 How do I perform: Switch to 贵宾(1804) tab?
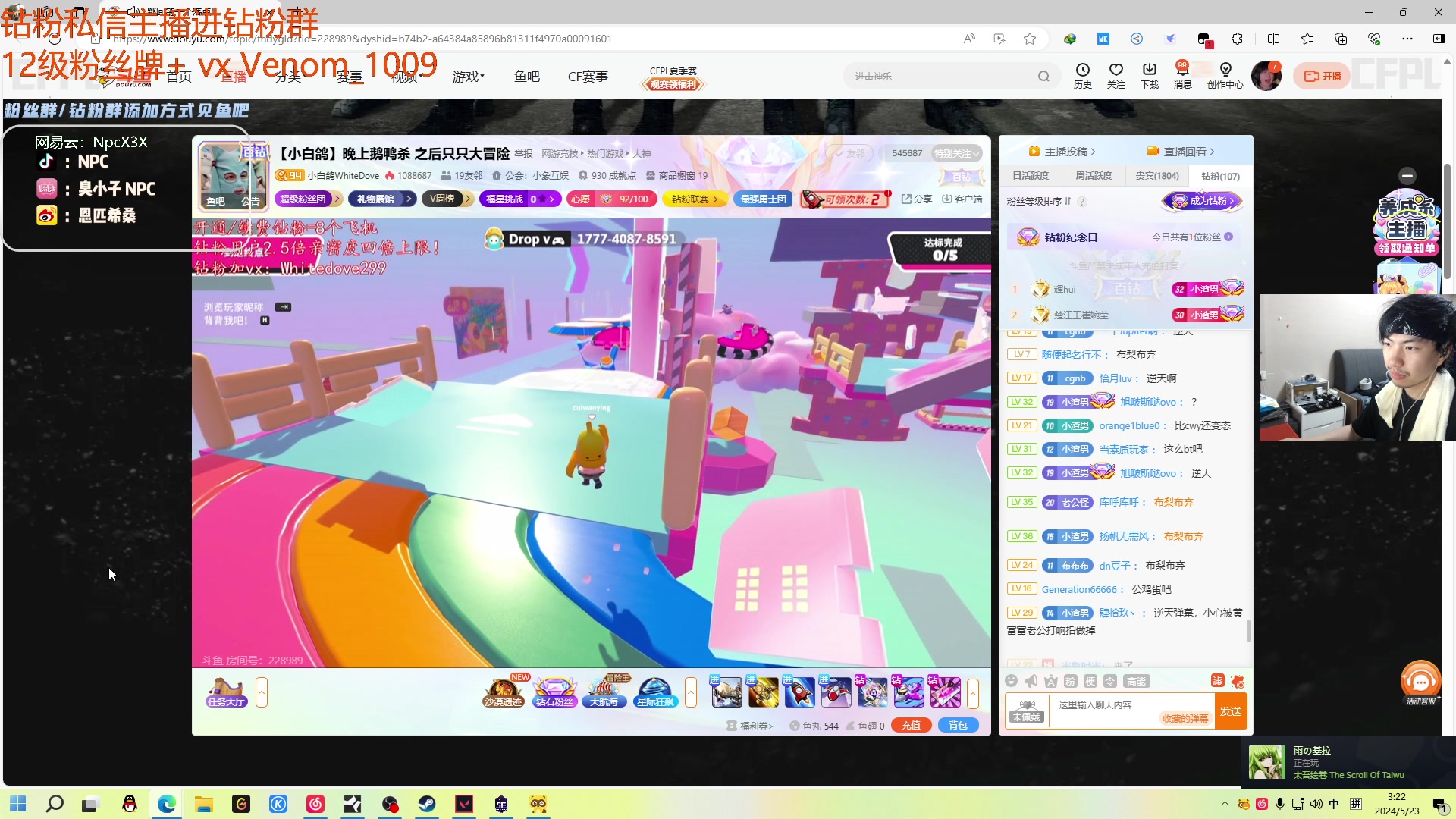click(x=1157, y=176)
